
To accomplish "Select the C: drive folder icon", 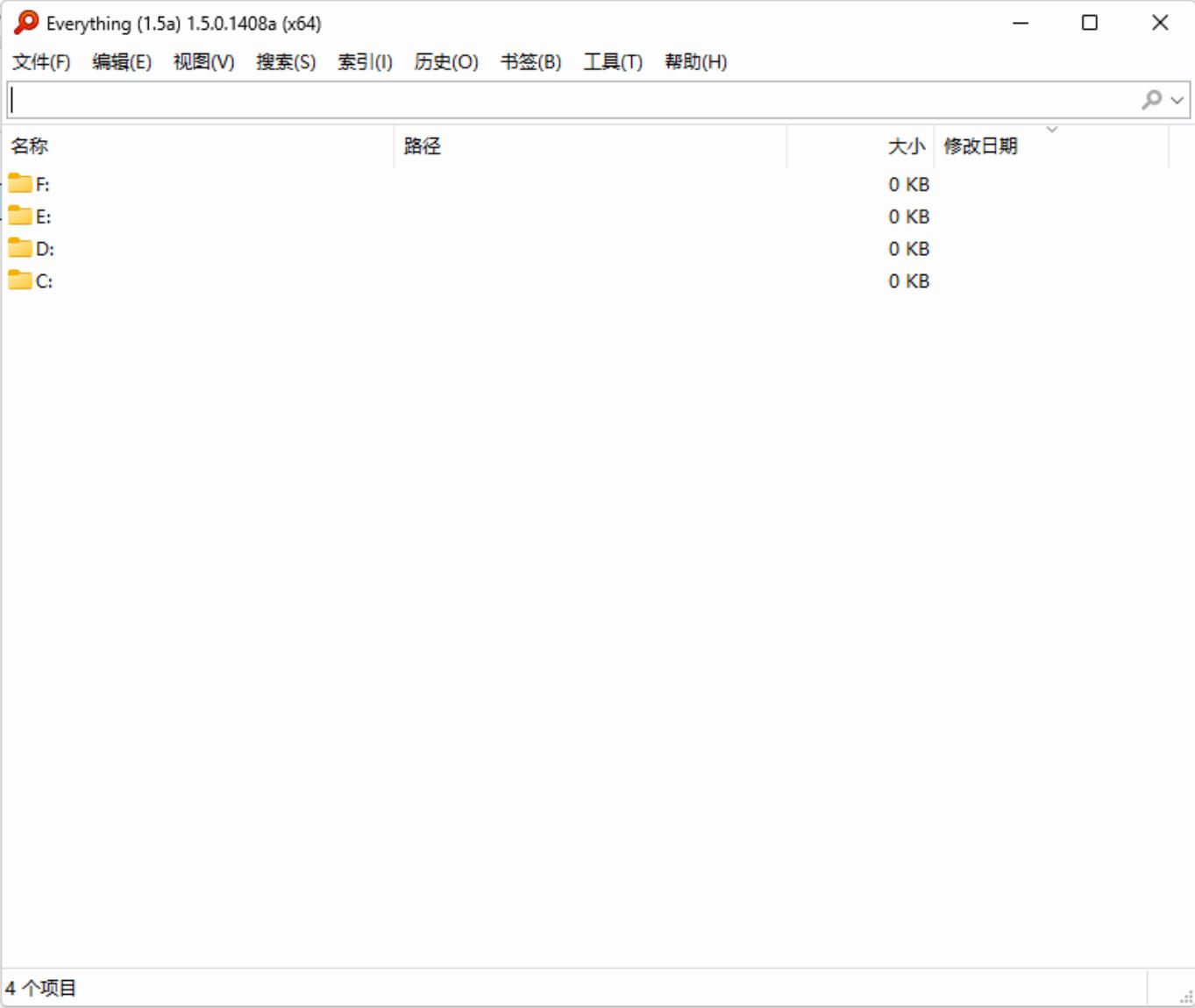I will click(20, 280).
